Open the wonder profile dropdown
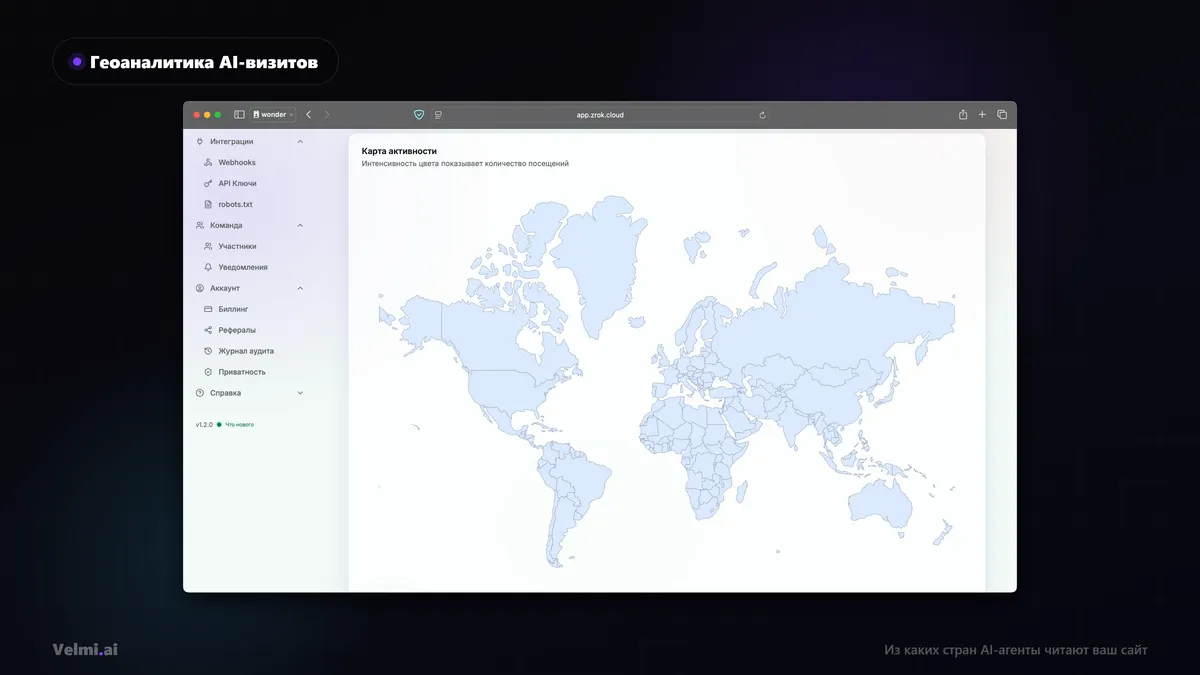The height and width of the screenshot is (675, 1200). click(272, 115)
